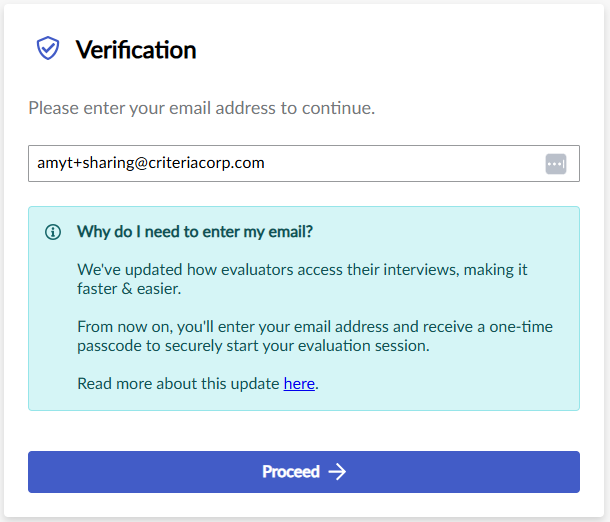Click the shield checkmark icon beside Verification
Screen dimensions: 610x522
click(x=48, y=49)
